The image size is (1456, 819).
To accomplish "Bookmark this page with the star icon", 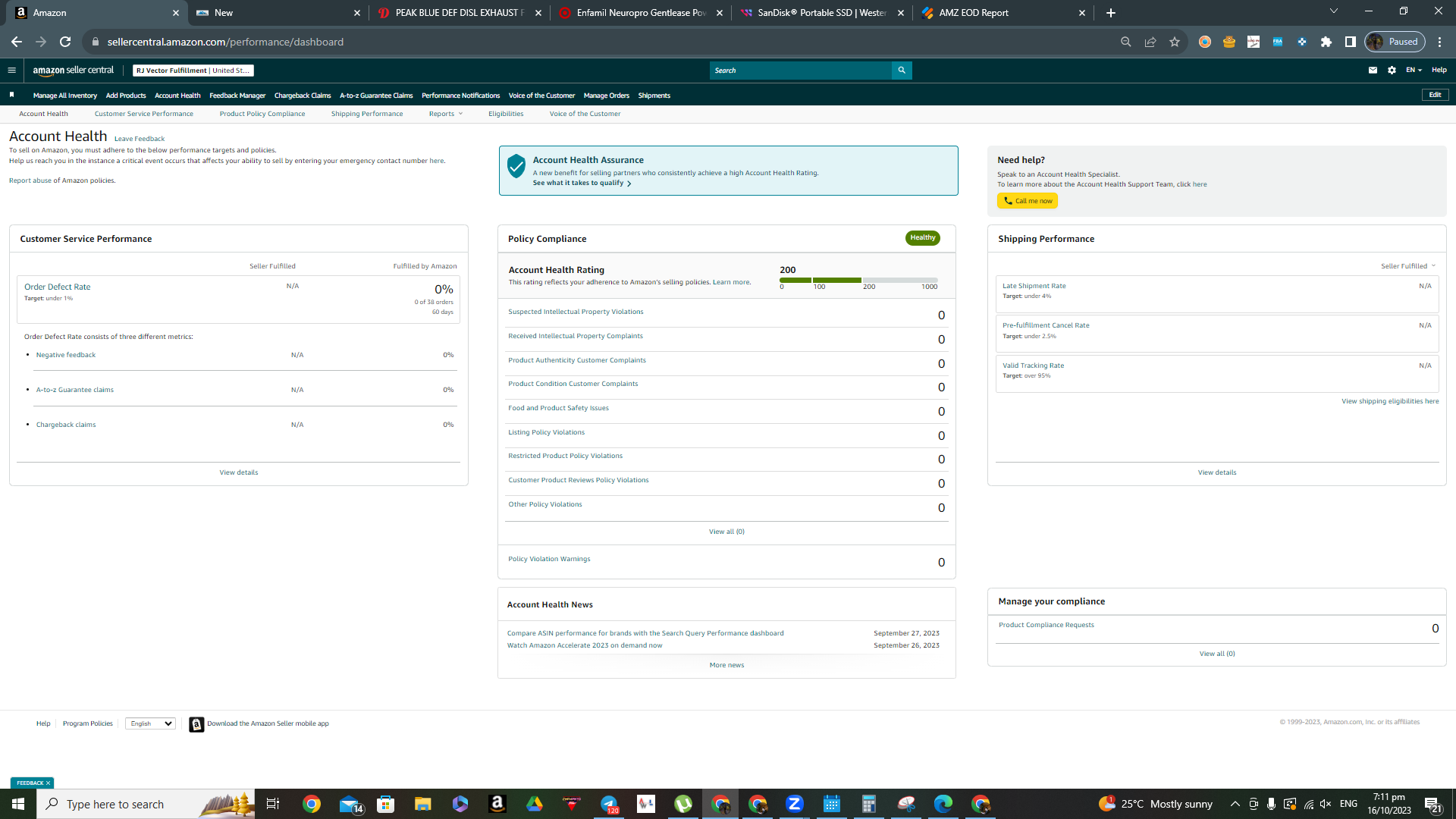I will [x=1175, y=42].
